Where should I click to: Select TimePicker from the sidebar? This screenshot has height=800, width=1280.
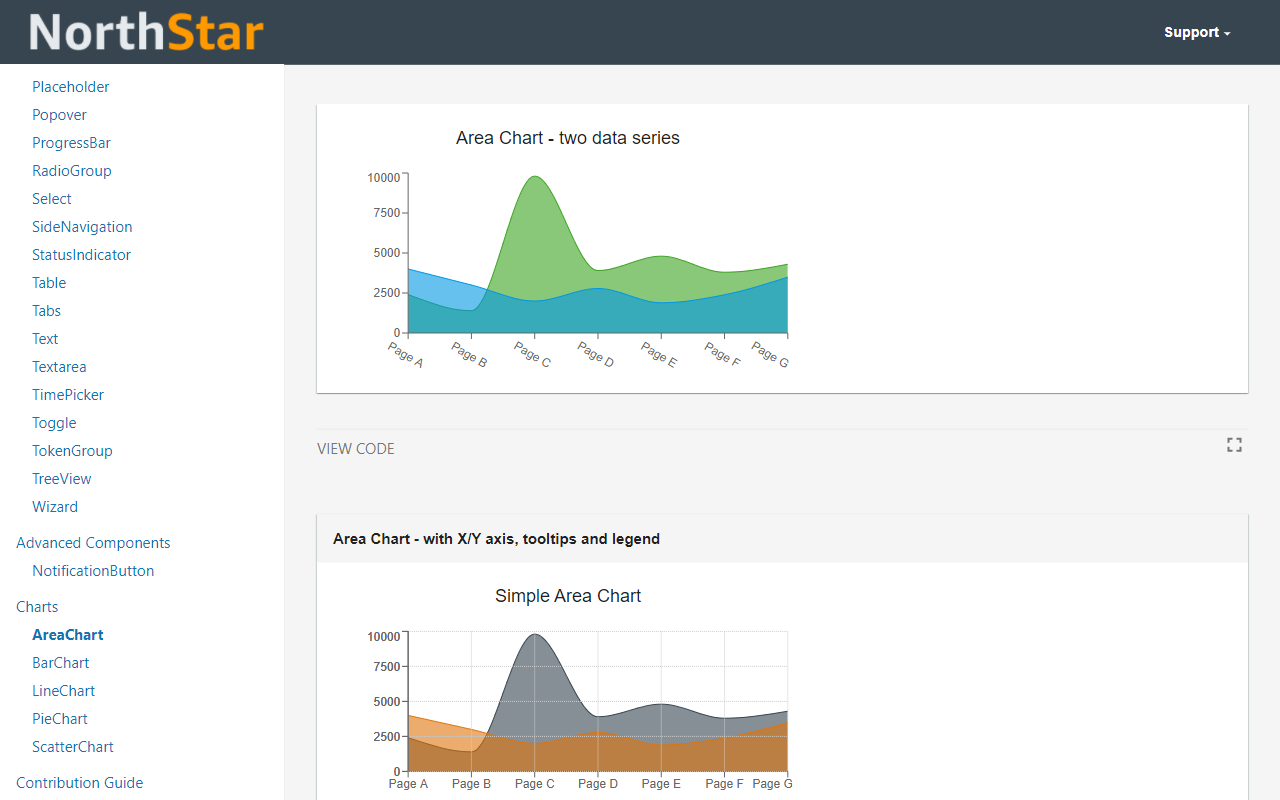tap(68, 394)
